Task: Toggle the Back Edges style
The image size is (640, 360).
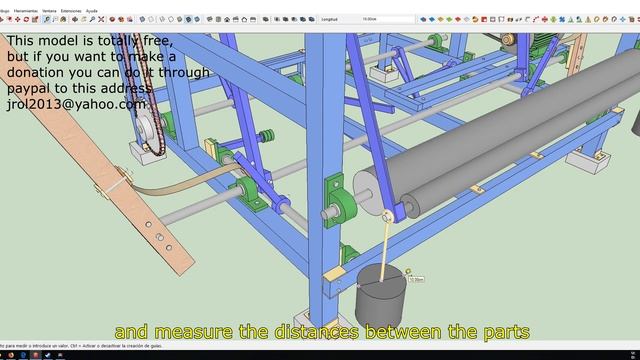Action: coord(151,19)
